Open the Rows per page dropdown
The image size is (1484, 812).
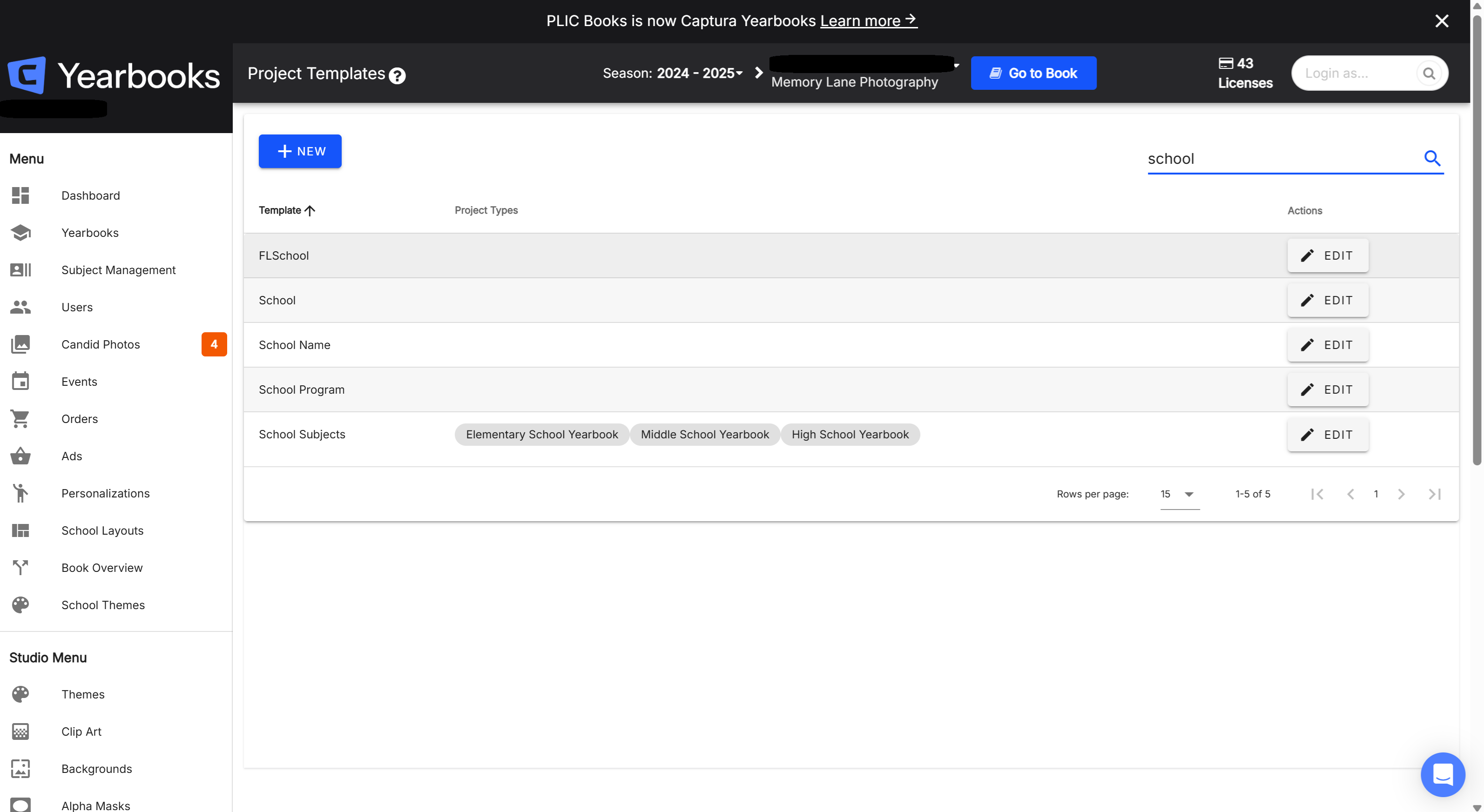[x=1179, y=494]
